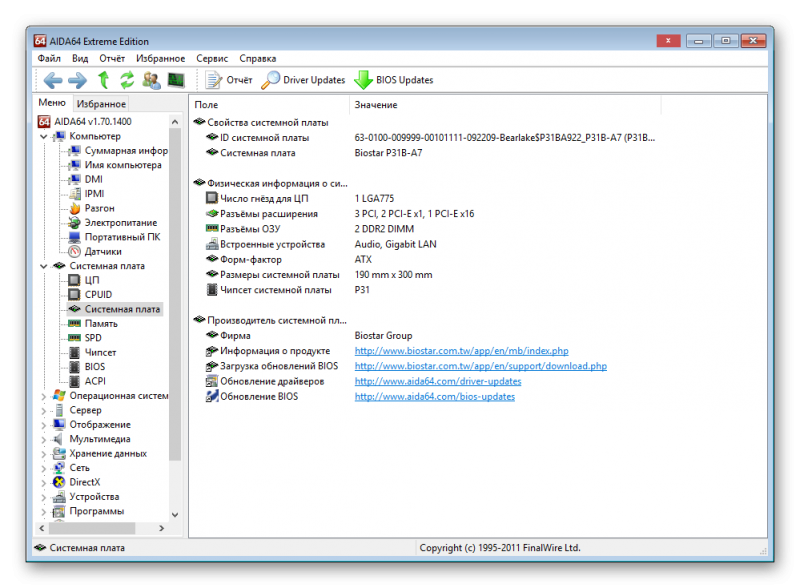Click the green up-level arrow icon
Image resolution: width=800 pixels, height=588 pixels.
tap(104, 80)
